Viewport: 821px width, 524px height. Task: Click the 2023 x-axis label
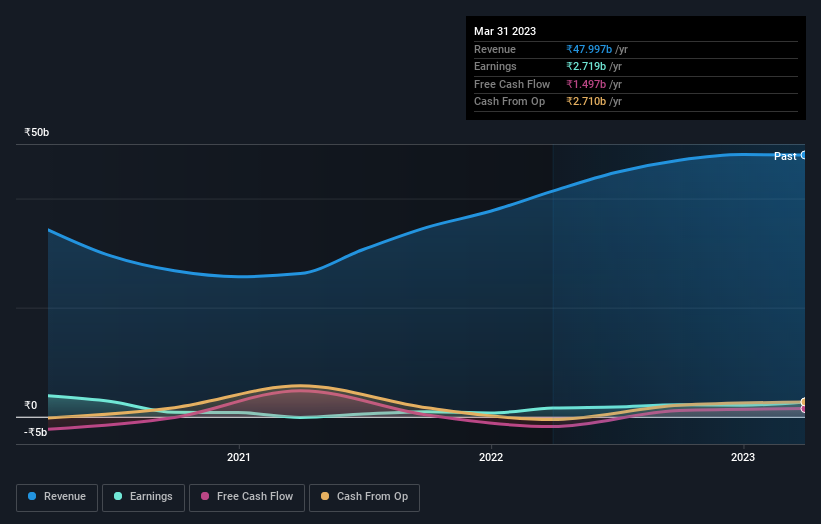(x=742, y=457)
